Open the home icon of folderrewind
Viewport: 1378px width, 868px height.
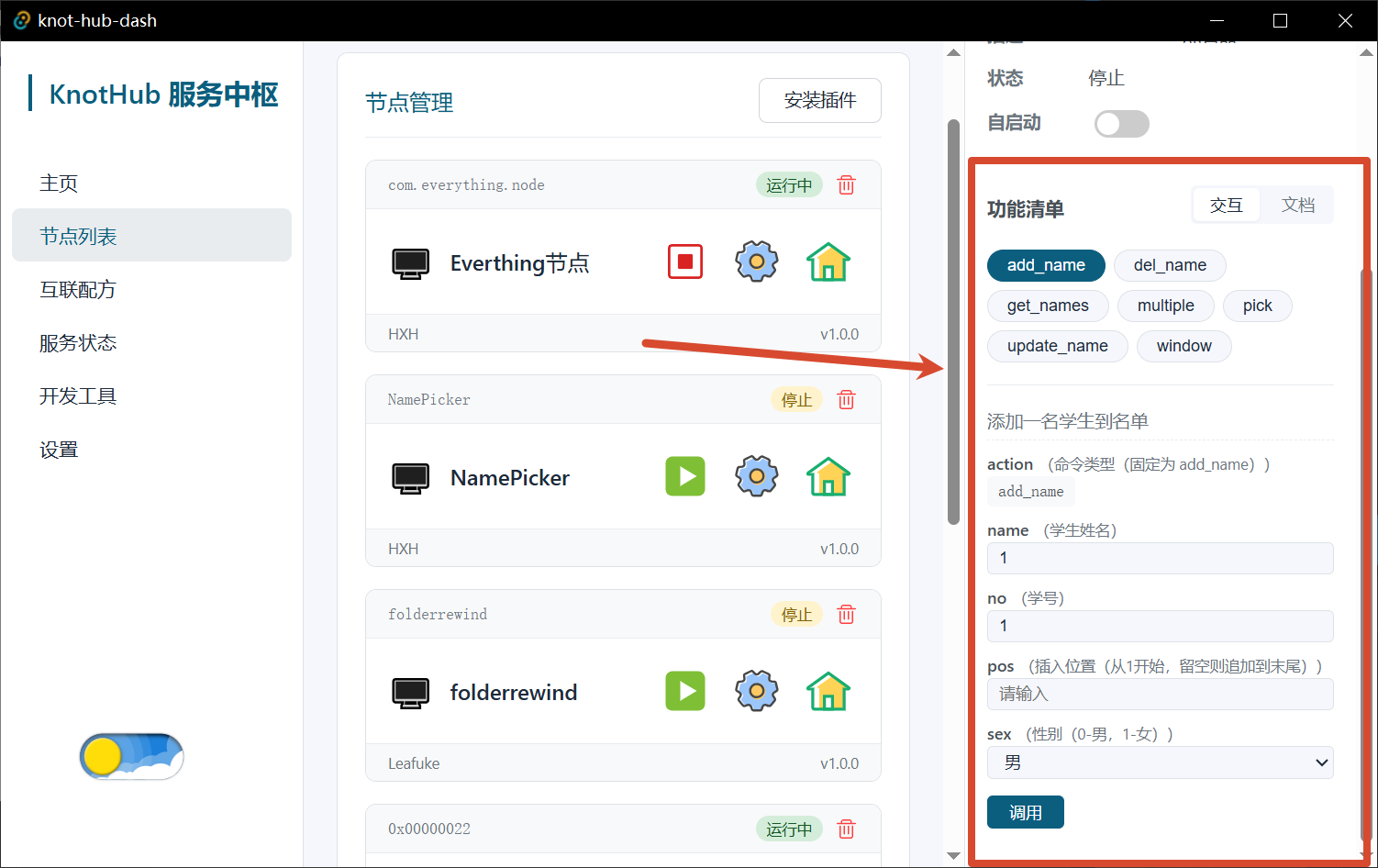click(x=828, y=691)
